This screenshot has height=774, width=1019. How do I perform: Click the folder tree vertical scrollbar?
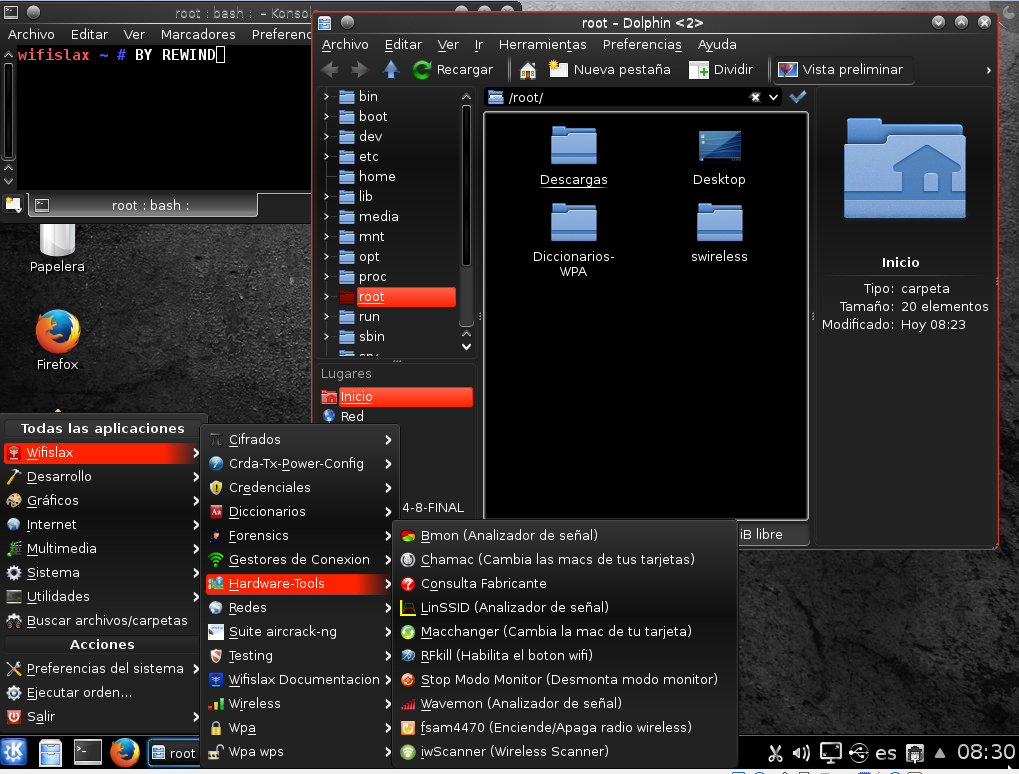pos(466,185)
